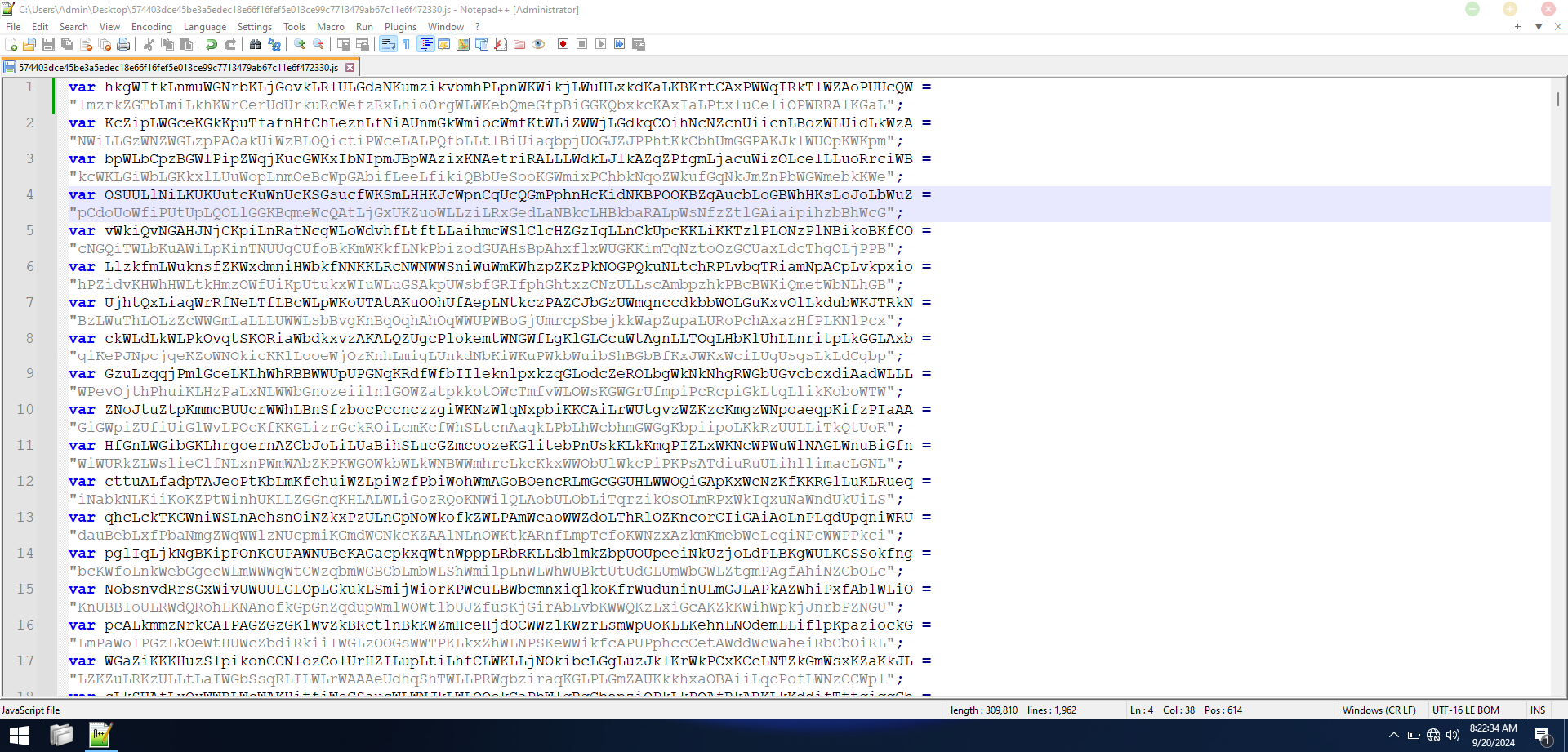
Task: Click the Zoom In magnifier icon
Action: (300, 44)
